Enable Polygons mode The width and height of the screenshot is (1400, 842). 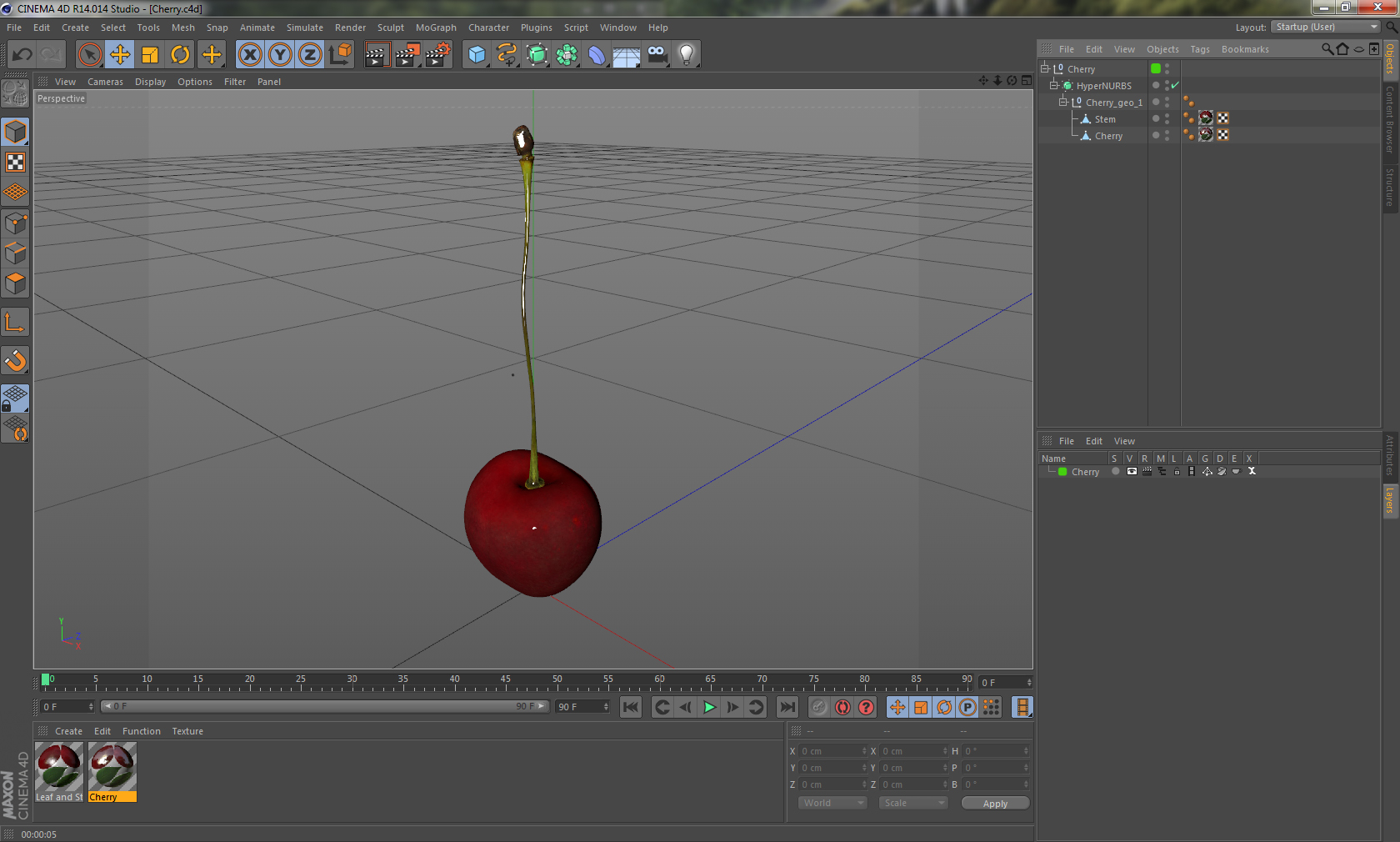15,283
